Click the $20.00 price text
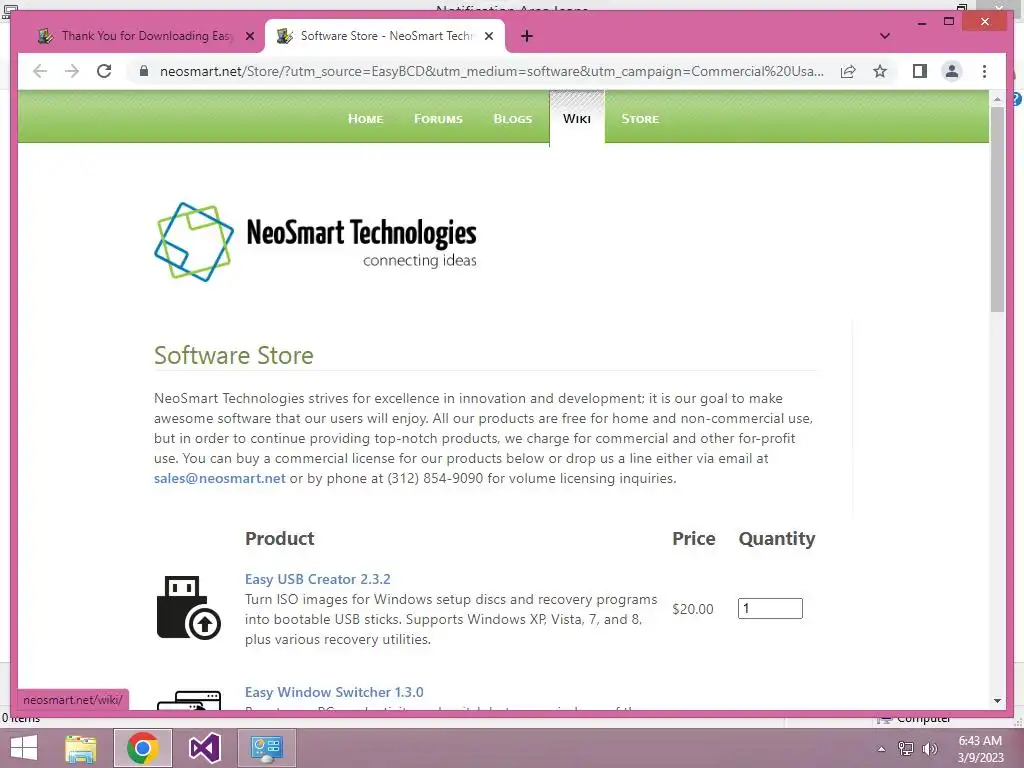 click(x=693, y=609)
